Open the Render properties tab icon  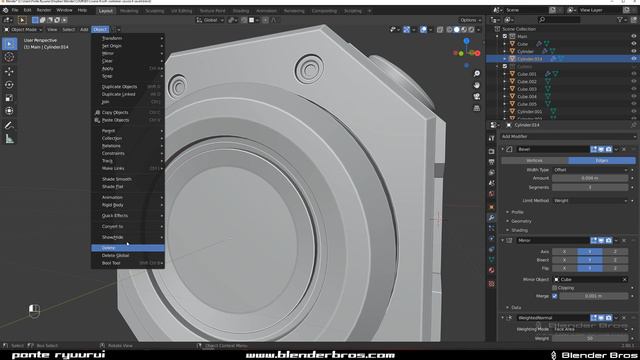[x=491, y=151]
